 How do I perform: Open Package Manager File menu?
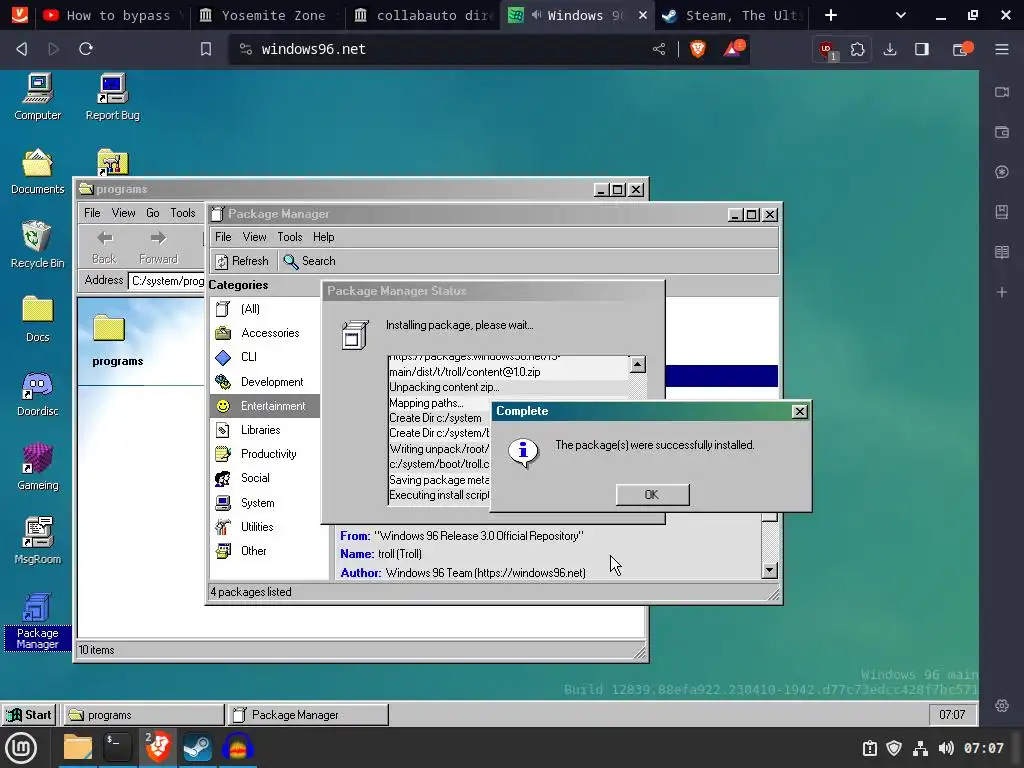223,237
